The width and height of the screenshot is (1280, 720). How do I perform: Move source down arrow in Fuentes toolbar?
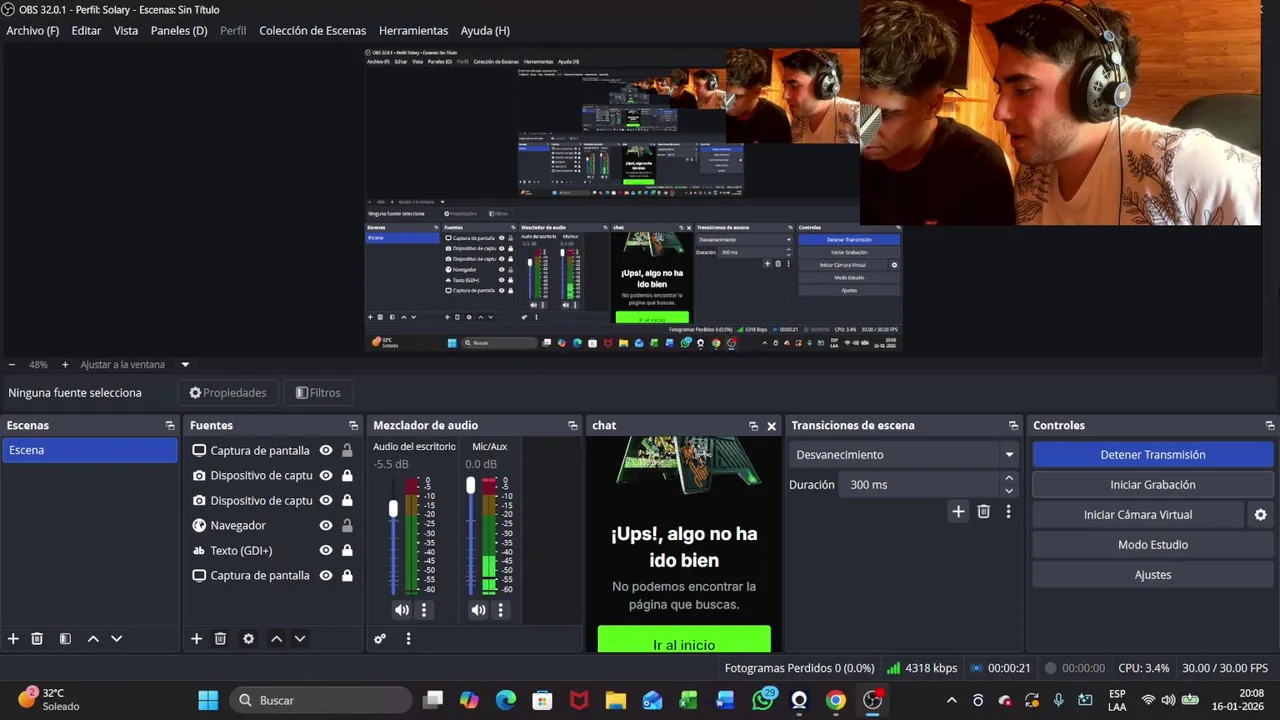299,639
